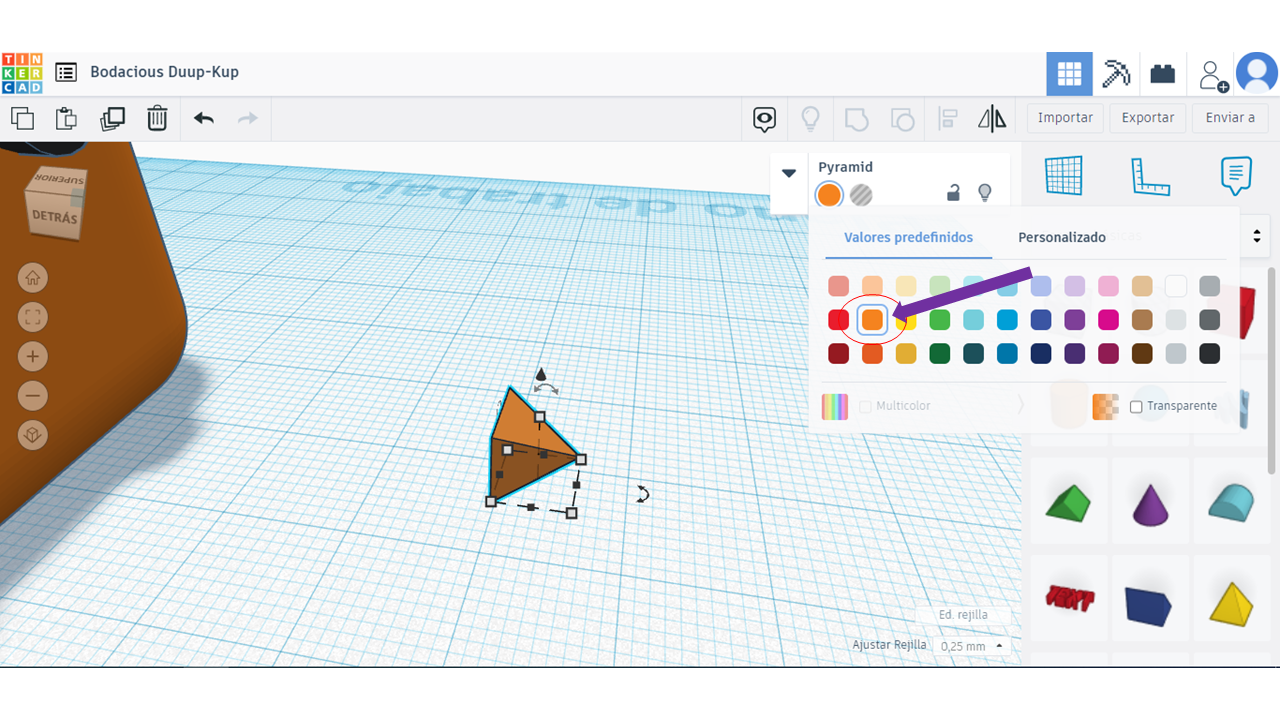
Task: Copy the selected shape using the toolbar
Action: [x=22, y=118]
